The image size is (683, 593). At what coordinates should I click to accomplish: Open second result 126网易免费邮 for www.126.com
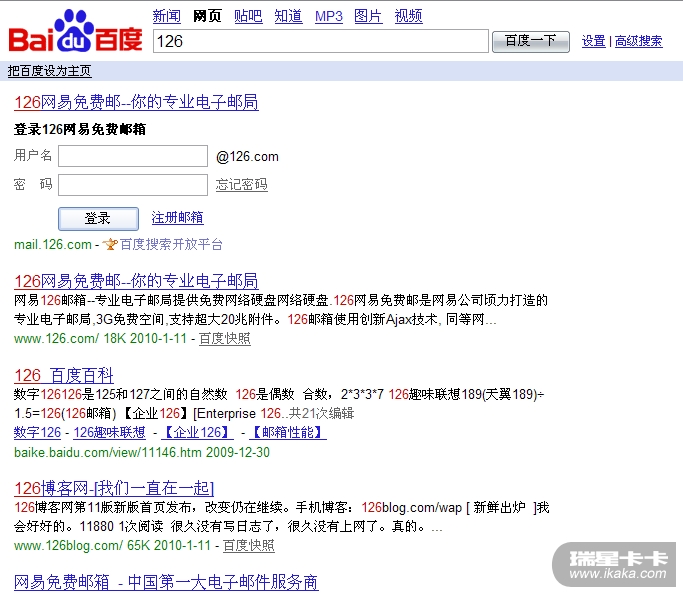tap(136, 281)
